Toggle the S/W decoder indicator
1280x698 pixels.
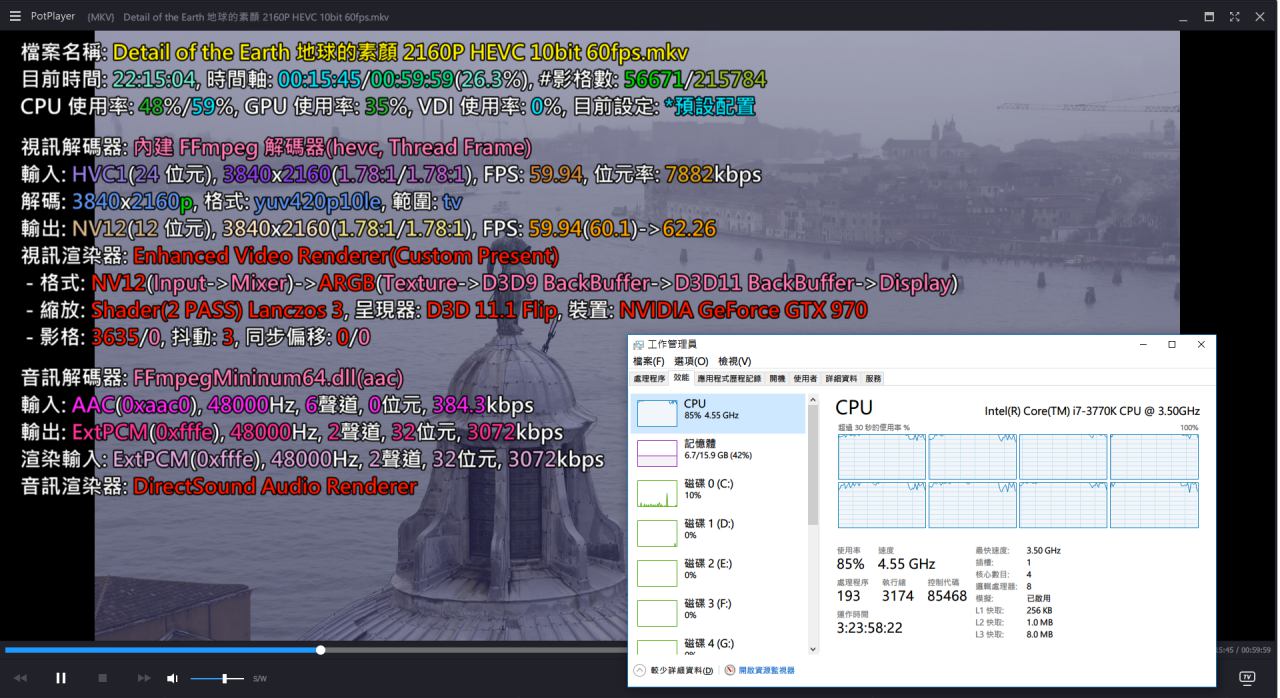260,679
